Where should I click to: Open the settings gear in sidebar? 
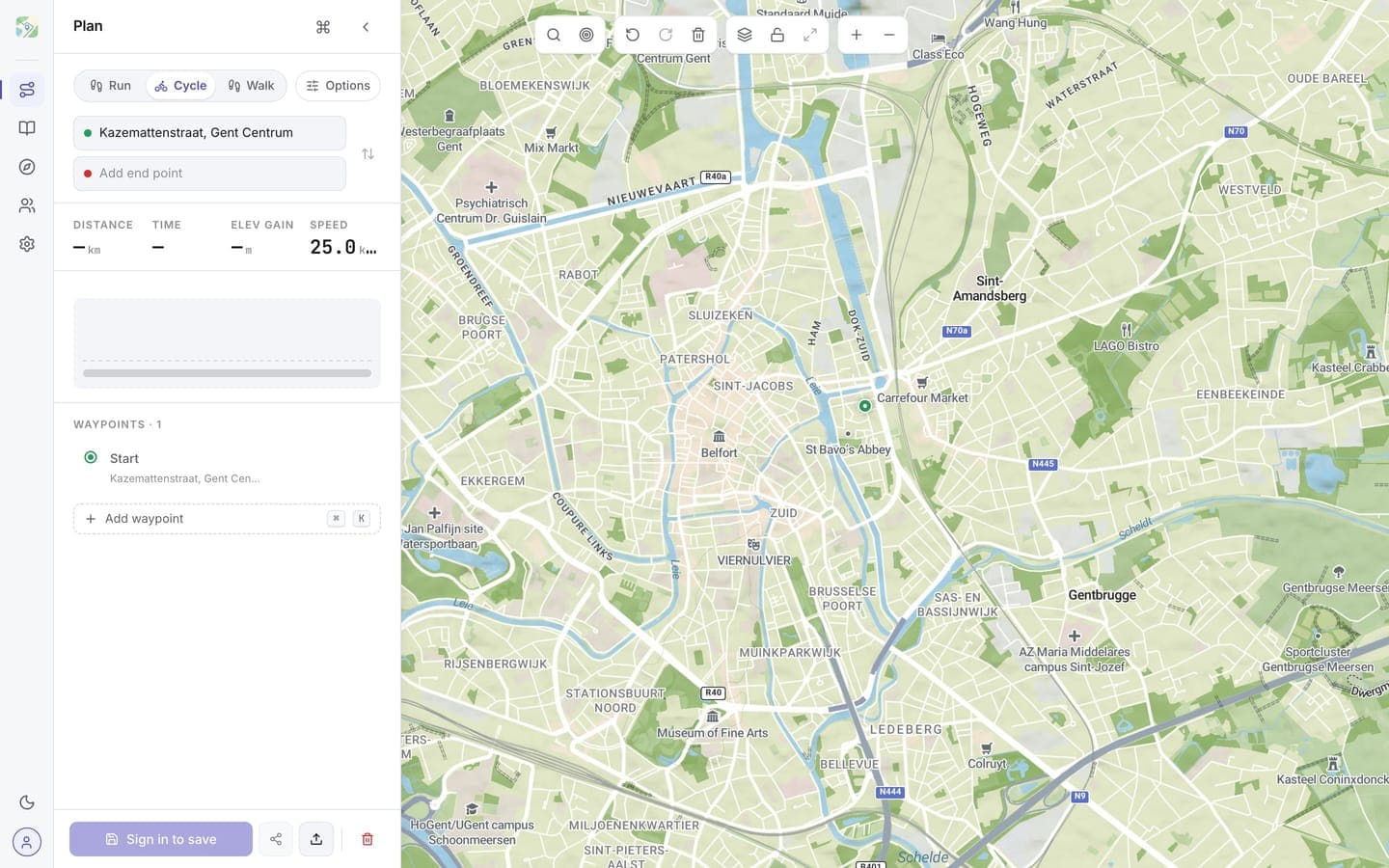click(x=27, y=244)
